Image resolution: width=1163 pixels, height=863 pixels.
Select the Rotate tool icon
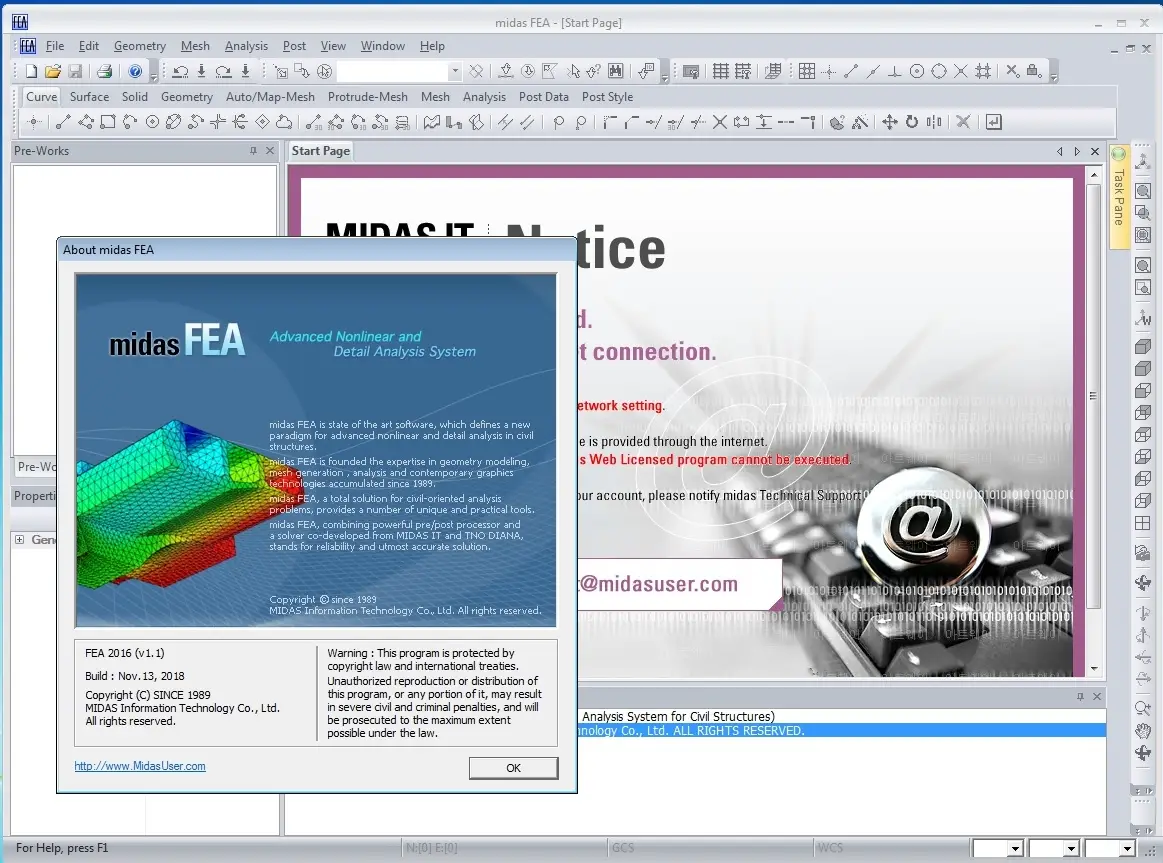click(x=912, y=122)
